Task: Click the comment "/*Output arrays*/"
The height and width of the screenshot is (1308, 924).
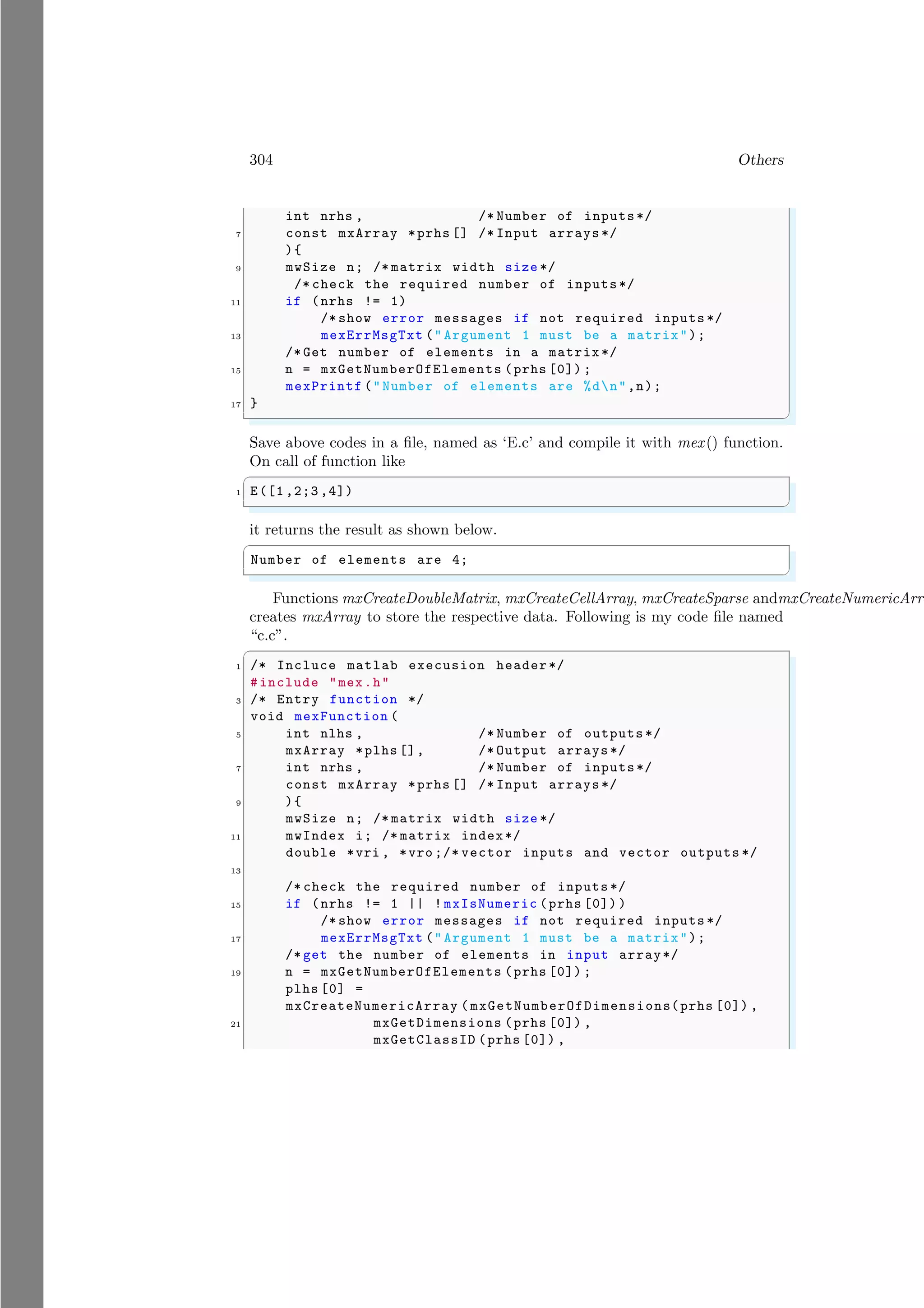Action: tap(552, 751)
